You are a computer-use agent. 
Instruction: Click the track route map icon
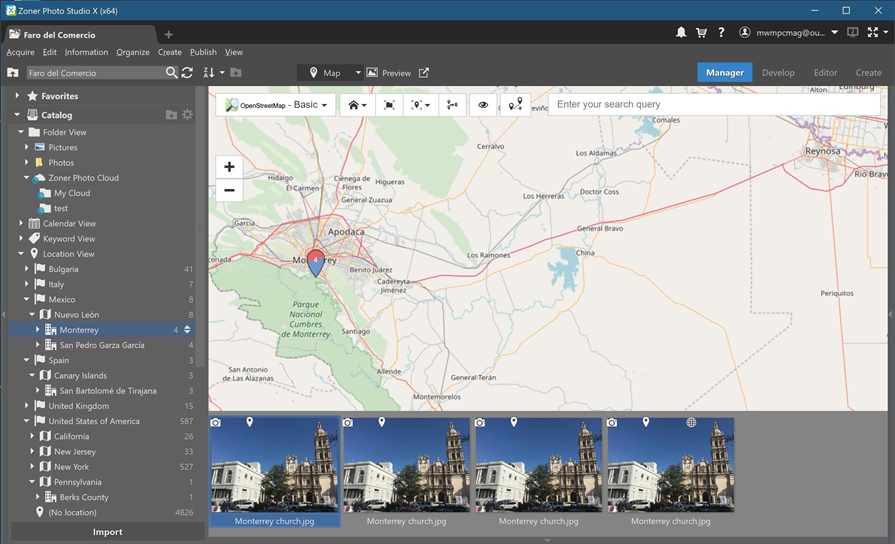[x=452, y=105]
